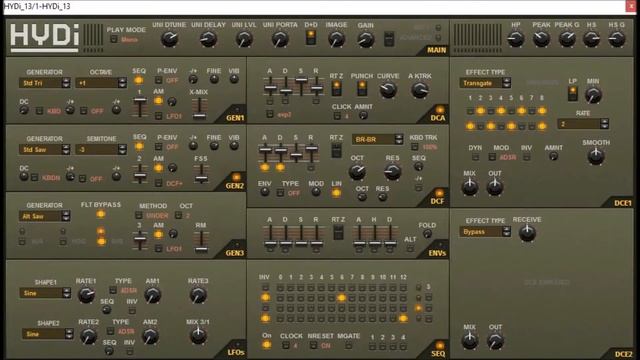Click the GAIN knob in MAIN
This screenshot has width=640, height=360.
[365, 39]
